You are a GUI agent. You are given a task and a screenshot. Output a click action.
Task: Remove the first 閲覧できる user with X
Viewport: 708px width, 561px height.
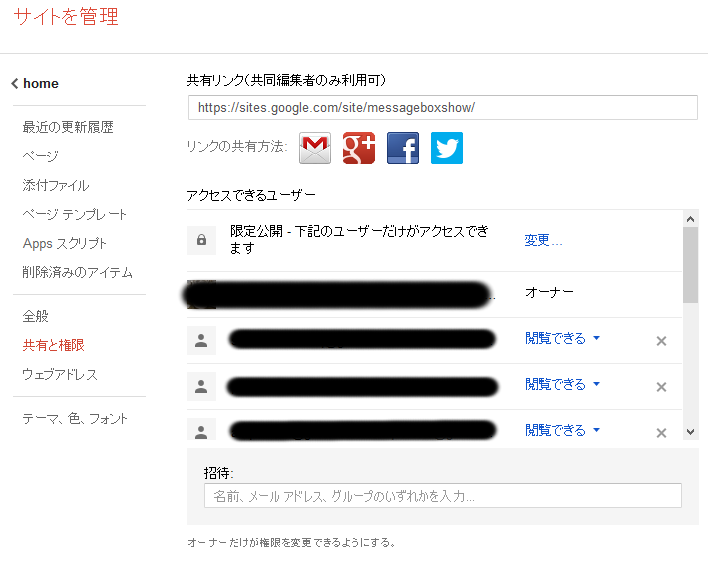(x=661, y=341)
